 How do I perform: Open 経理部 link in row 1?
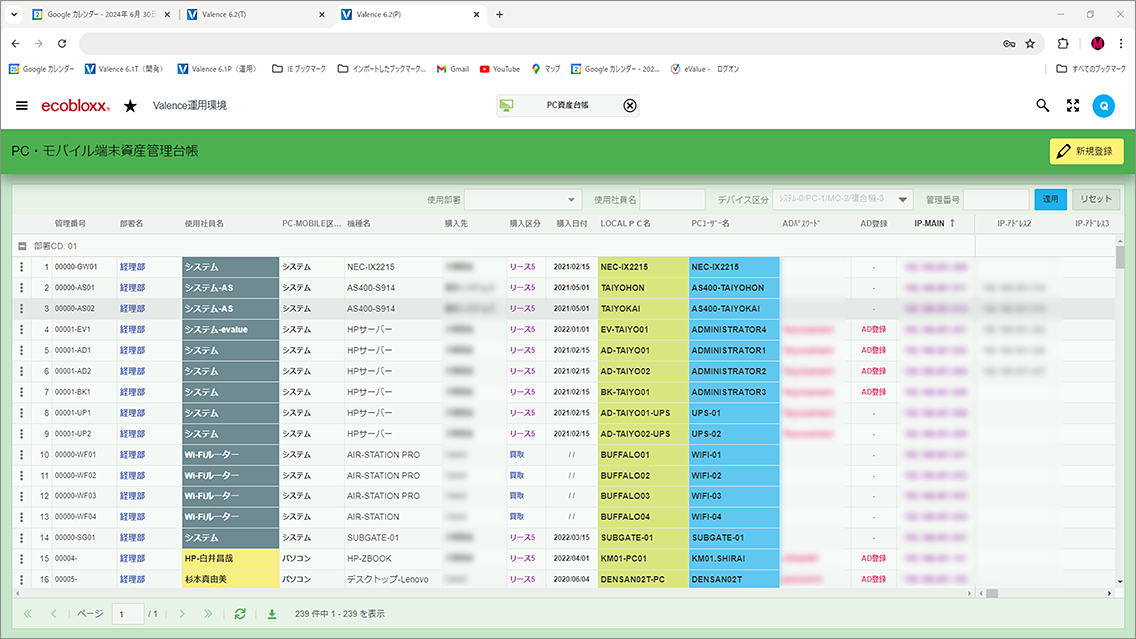point(133,267)
